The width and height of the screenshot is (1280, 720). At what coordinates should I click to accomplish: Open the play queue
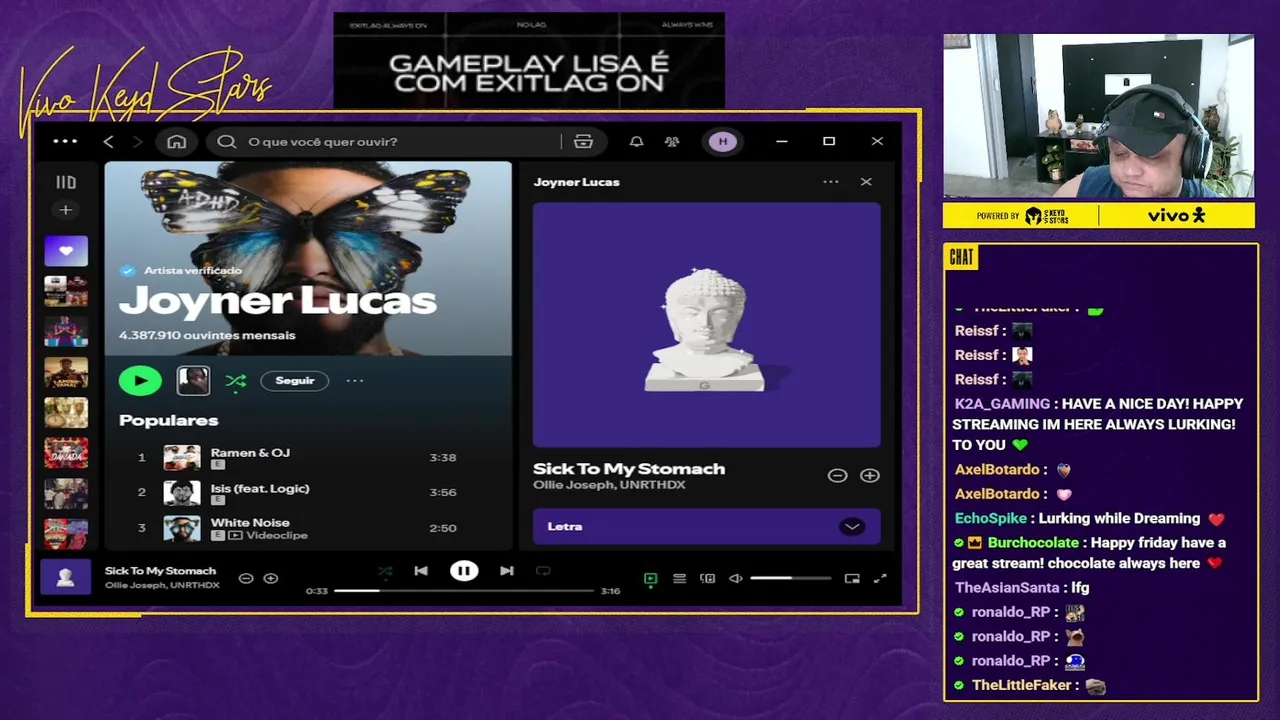pos(679,578)
